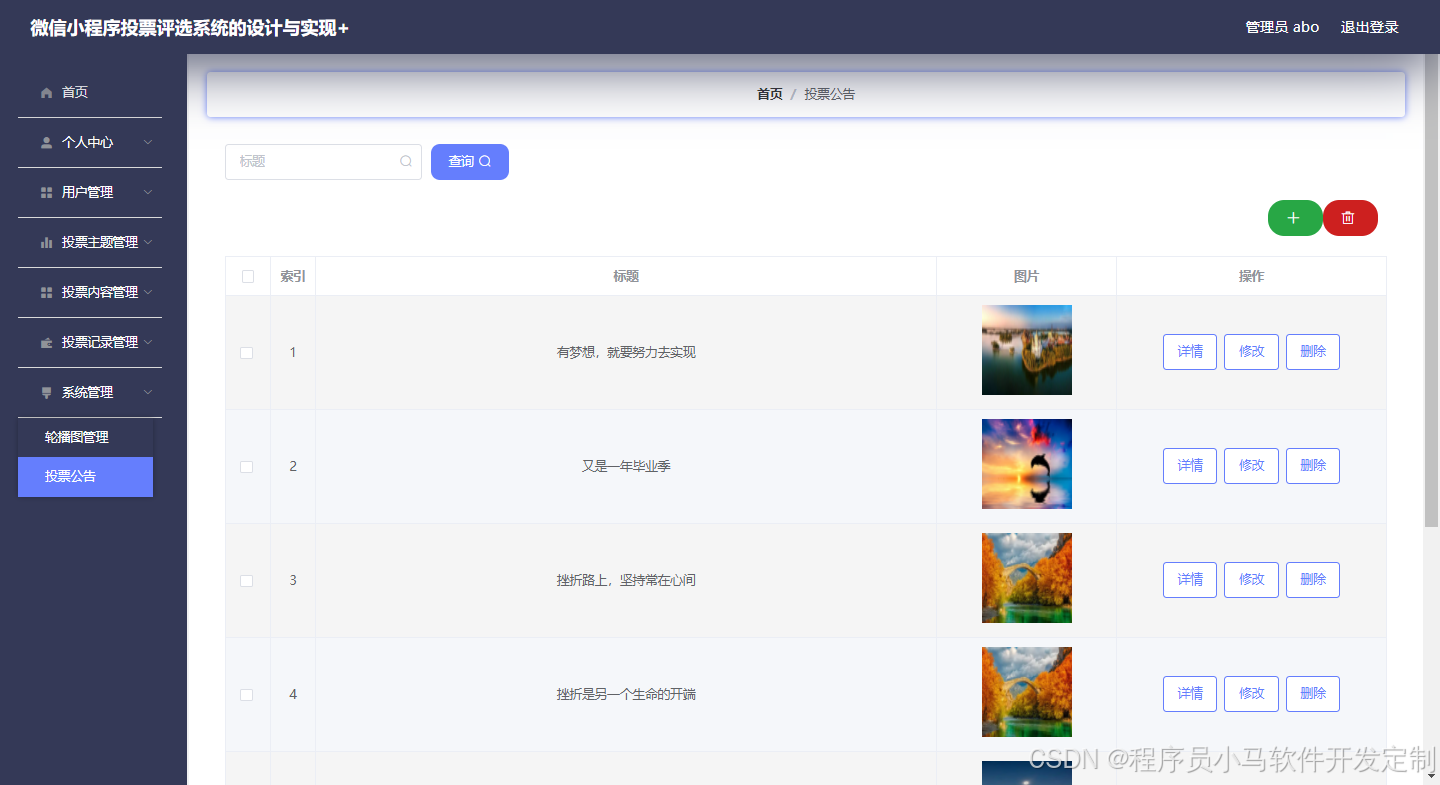Click the magnifier icon in 标题 search field
1440x785 pixels.
(x=406, y=161)
